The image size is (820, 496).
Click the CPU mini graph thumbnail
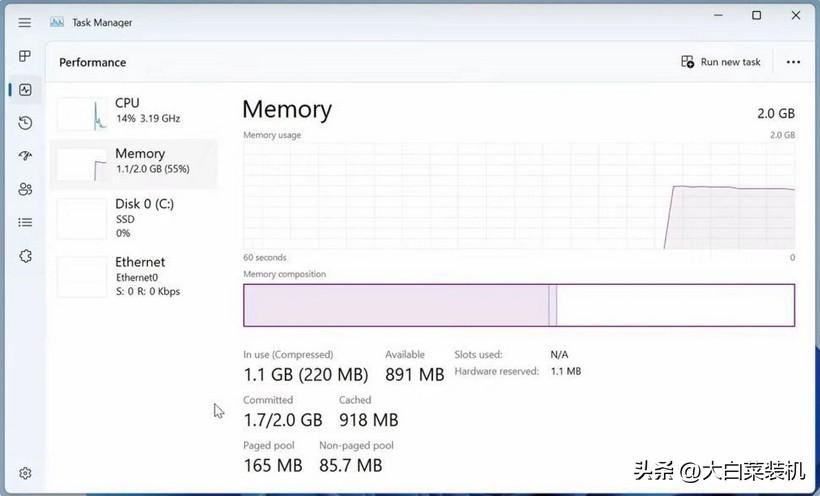point(82,113)
